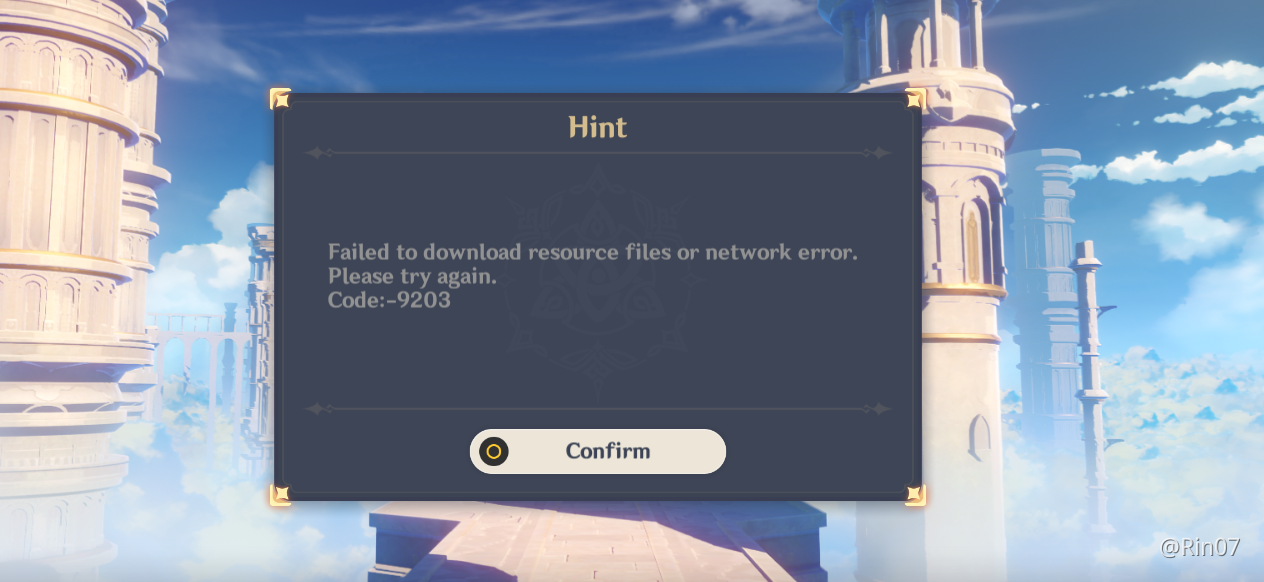The width and height of the screenshot is (1264, 582).
Task: Click the right diamond on upper divider
Action: coord(880,153)
